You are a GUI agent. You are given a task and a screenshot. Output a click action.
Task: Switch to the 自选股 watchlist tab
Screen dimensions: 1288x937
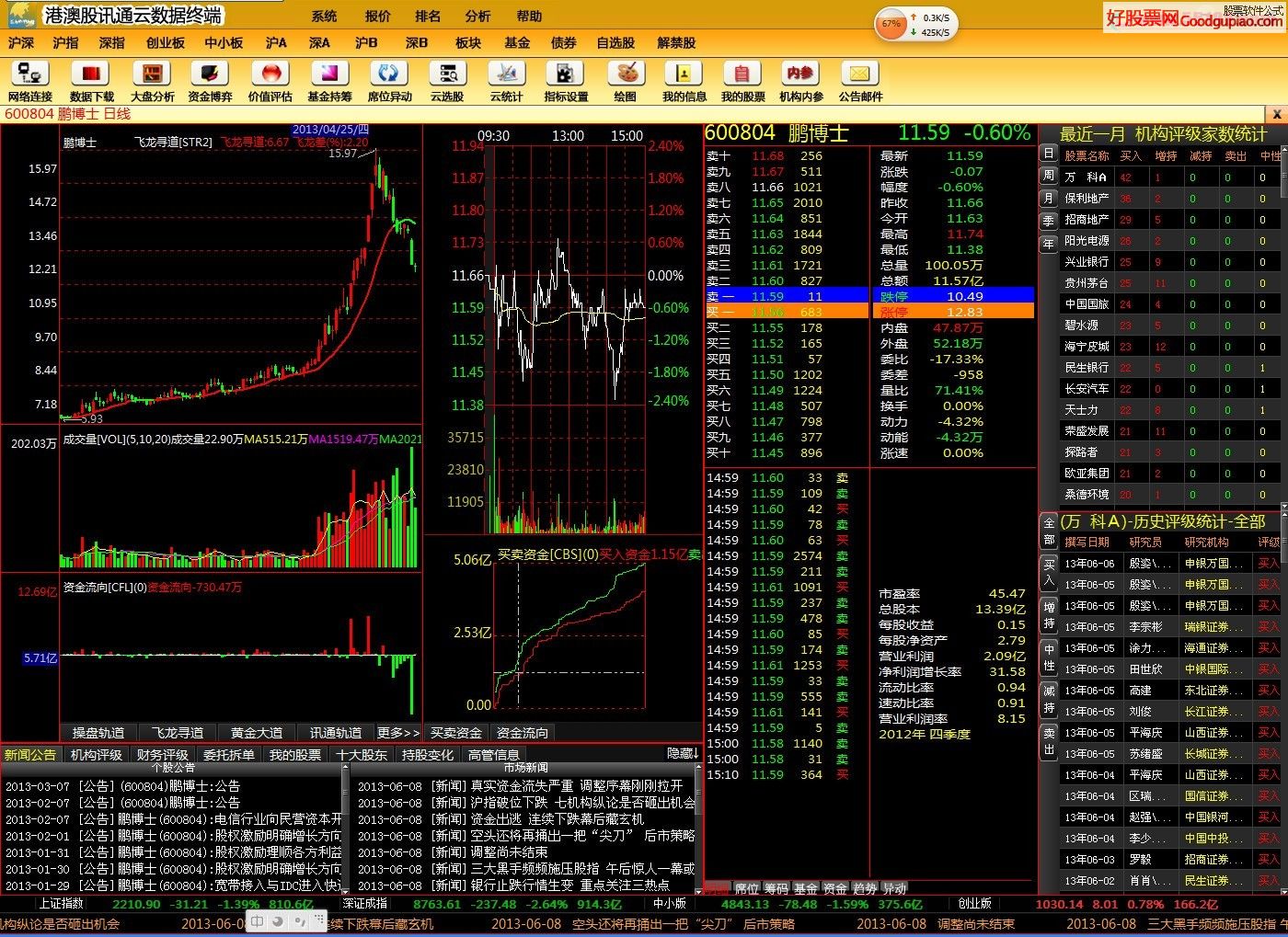[x=615, y=43]
